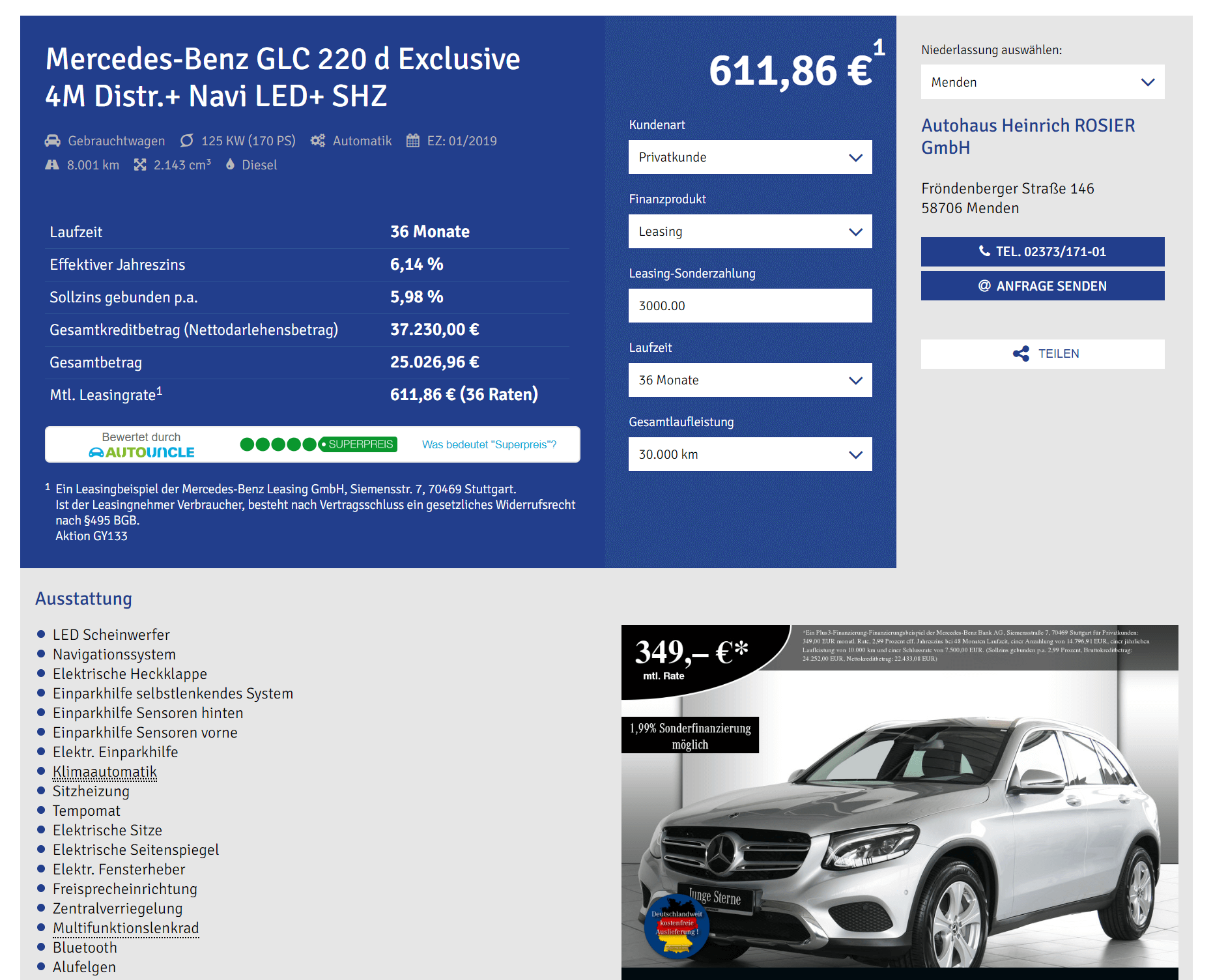The height and width of the screenshot is (980, 1213).
Task: Click the car icon next to Gebrauchtwagen
Action: (53, 141)
